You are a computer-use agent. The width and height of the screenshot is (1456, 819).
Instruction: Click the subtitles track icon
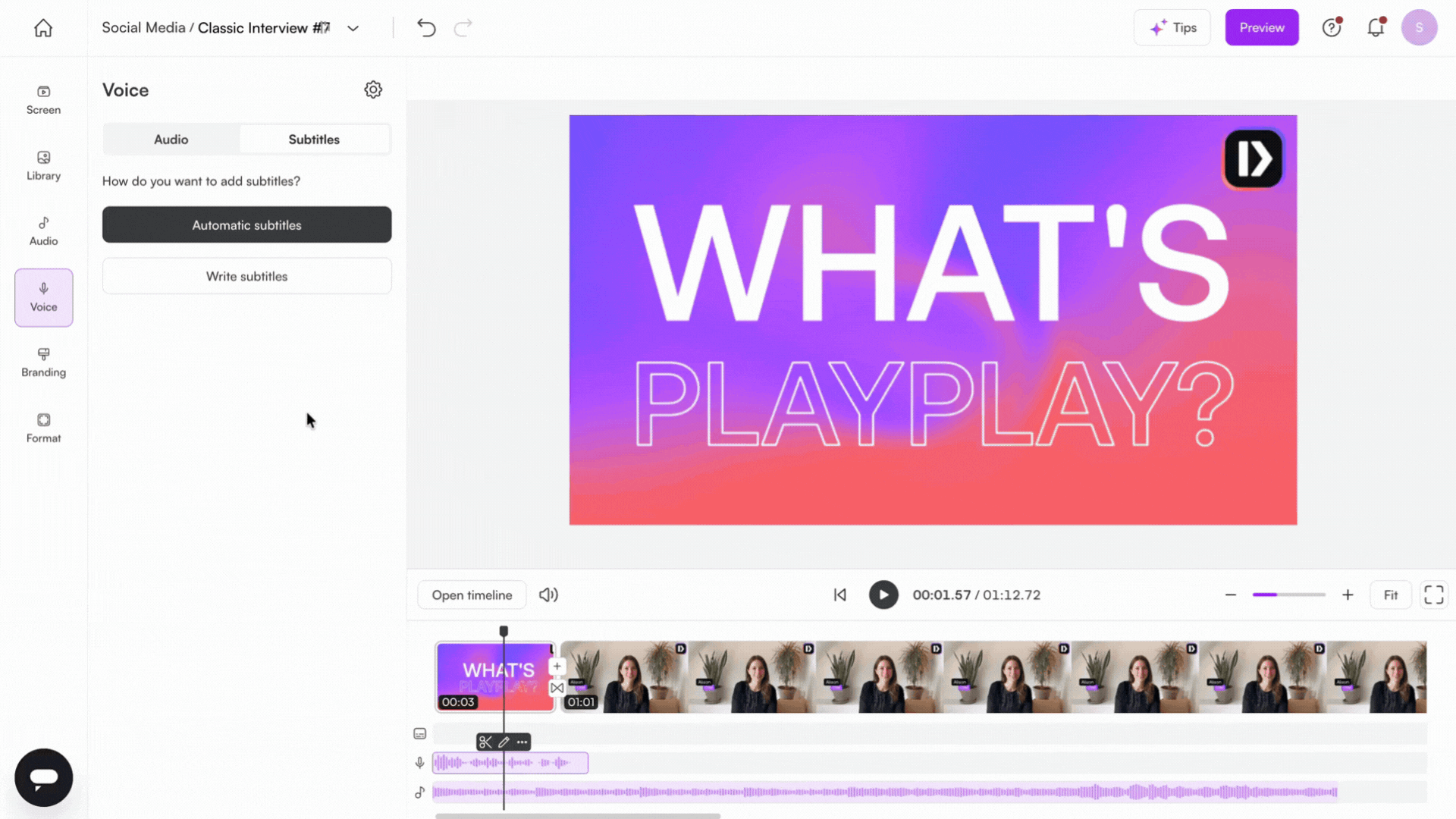[419, 733]
